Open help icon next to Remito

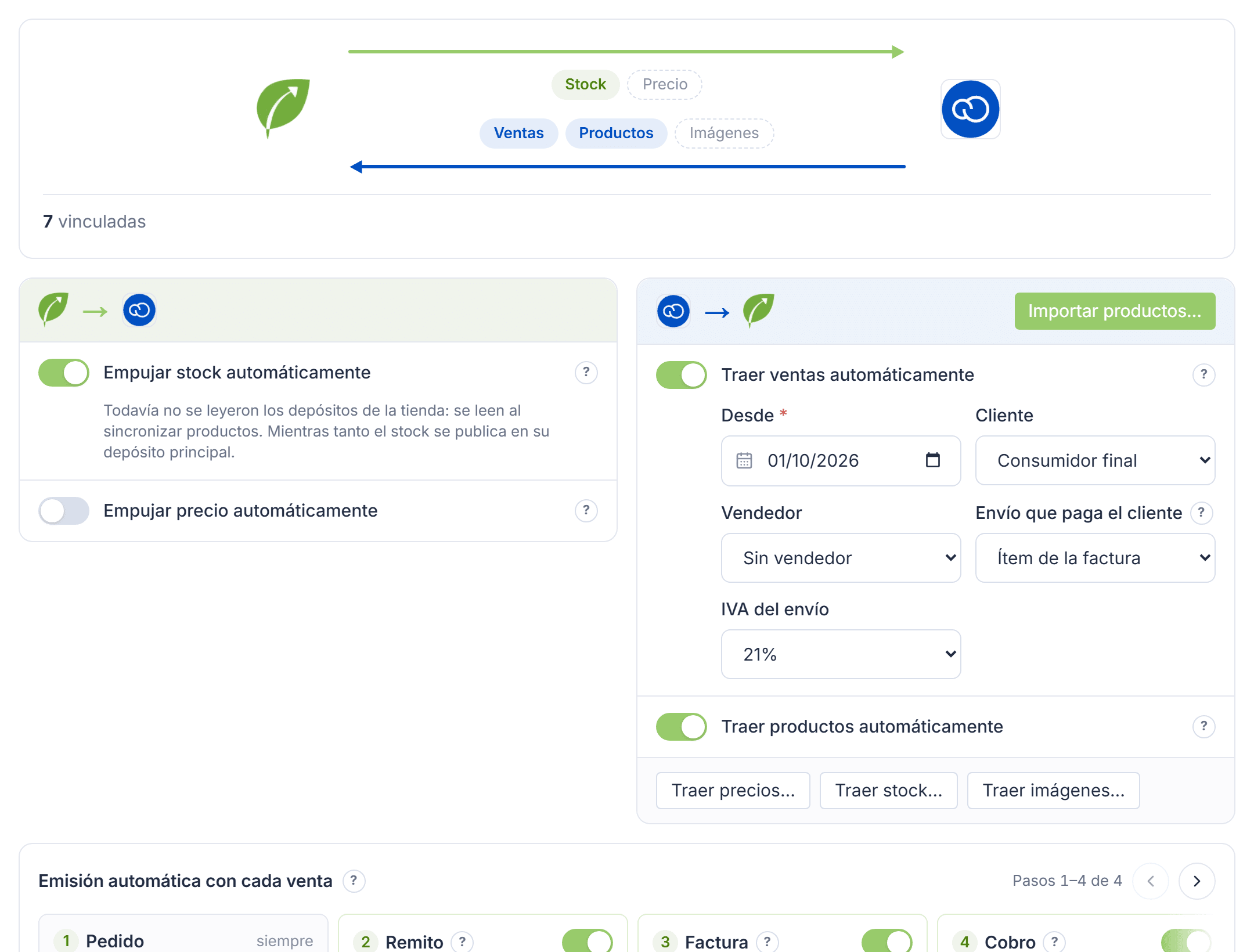pyautogui.click(x=462, y=941)
